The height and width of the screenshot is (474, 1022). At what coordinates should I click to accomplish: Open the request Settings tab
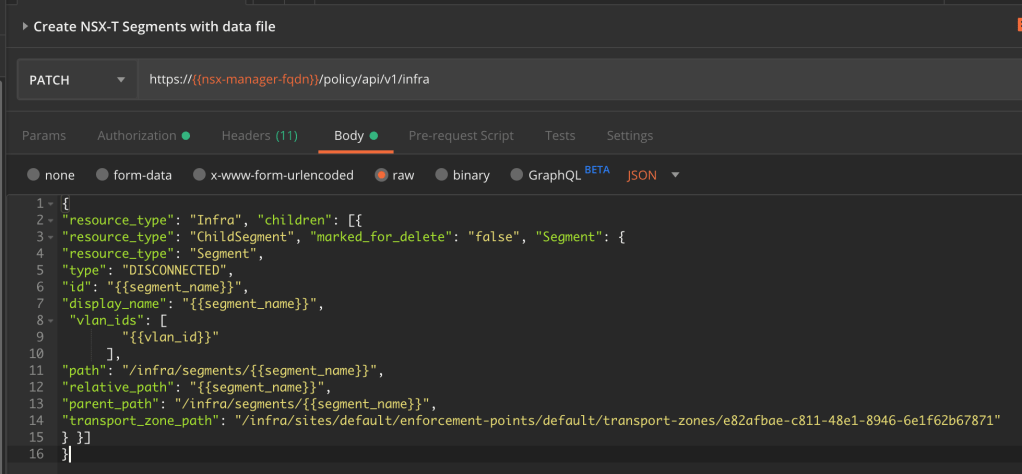pos(630,136)
